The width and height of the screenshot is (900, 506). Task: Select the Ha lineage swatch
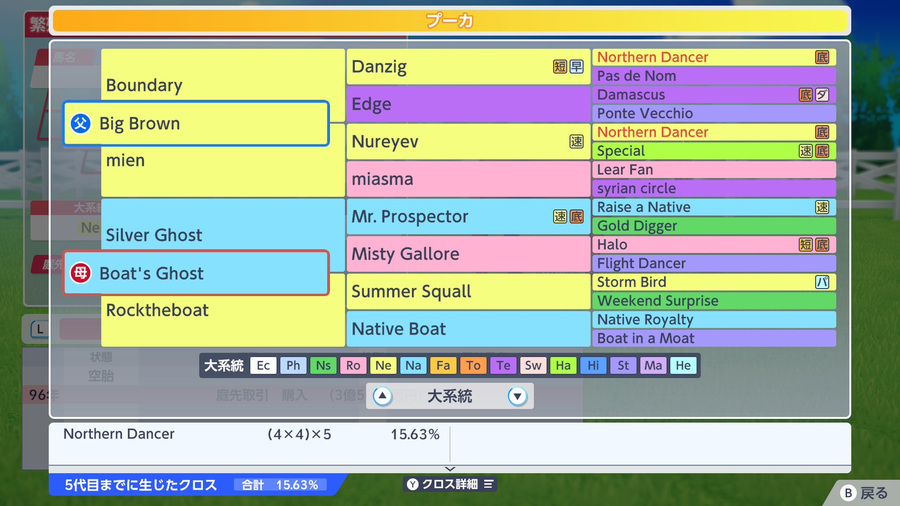click(x=563, y=365)
